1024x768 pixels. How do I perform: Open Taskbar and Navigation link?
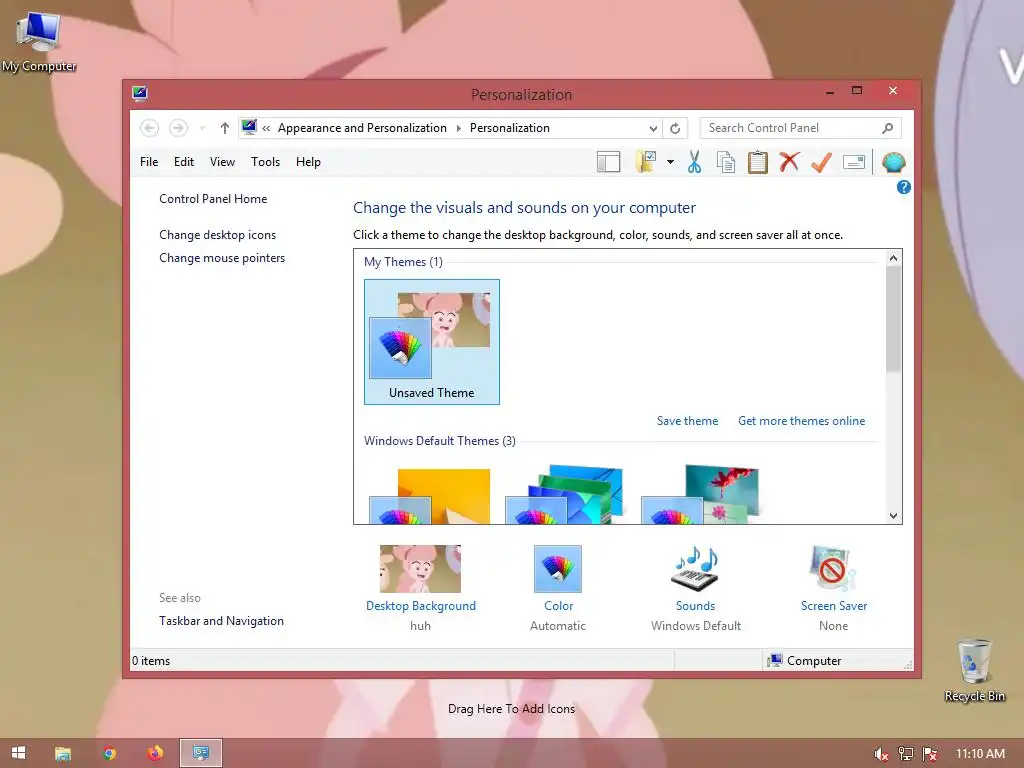(221, 620)
